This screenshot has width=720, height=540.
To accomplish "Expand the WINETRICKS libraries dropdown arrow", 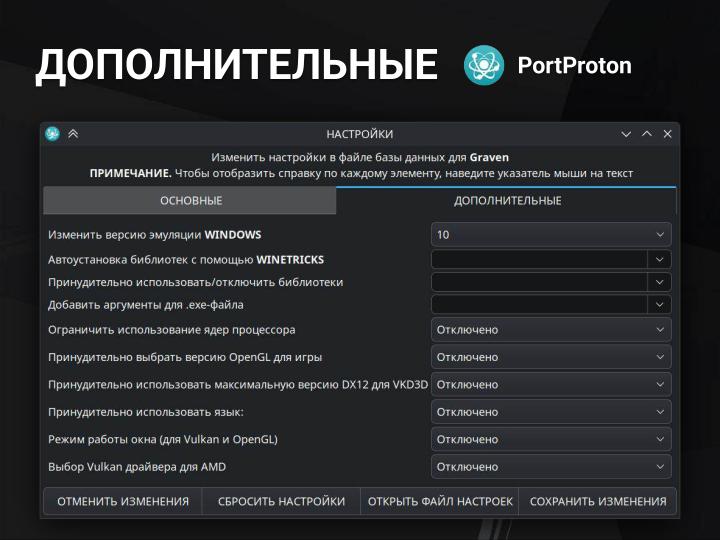I will pos(659,259).
